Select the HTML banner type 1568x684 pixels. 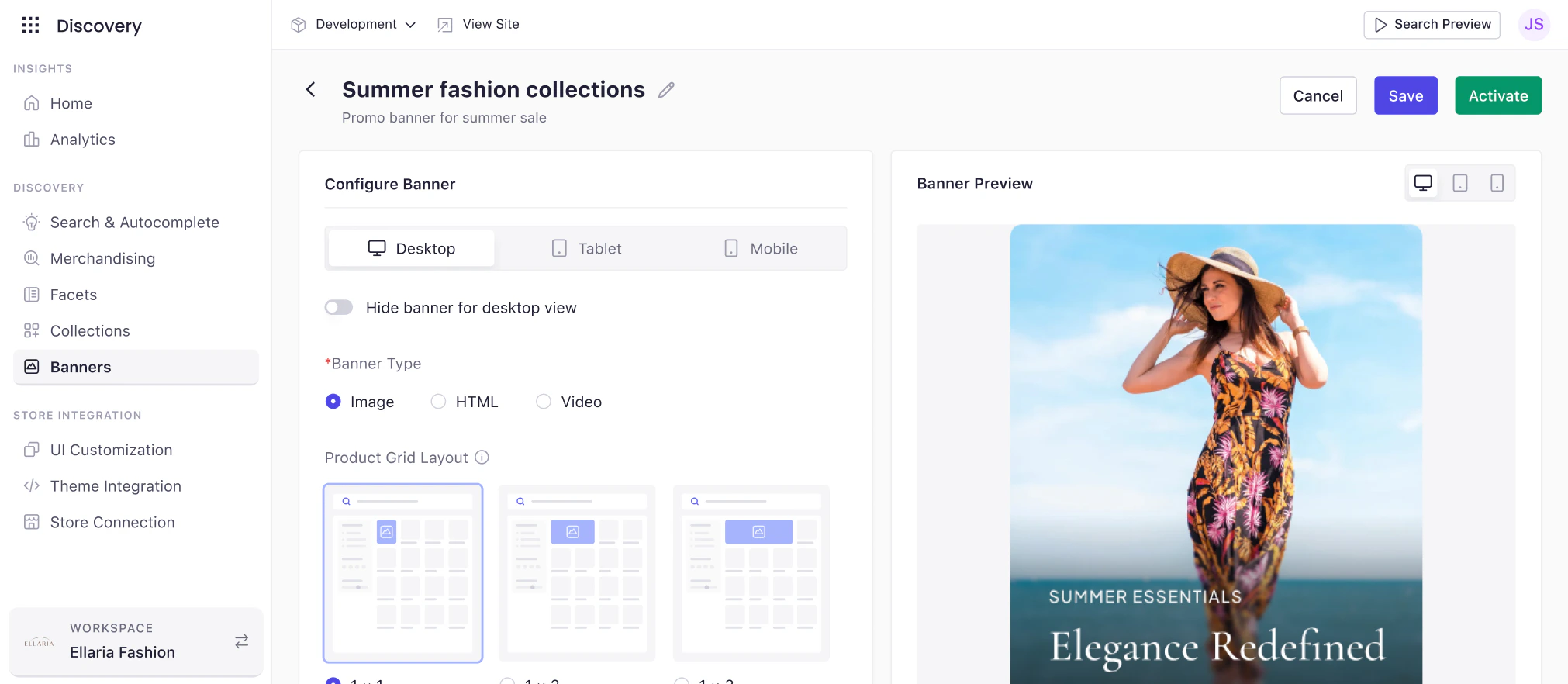pyautogui.click(x=465, y=402)
